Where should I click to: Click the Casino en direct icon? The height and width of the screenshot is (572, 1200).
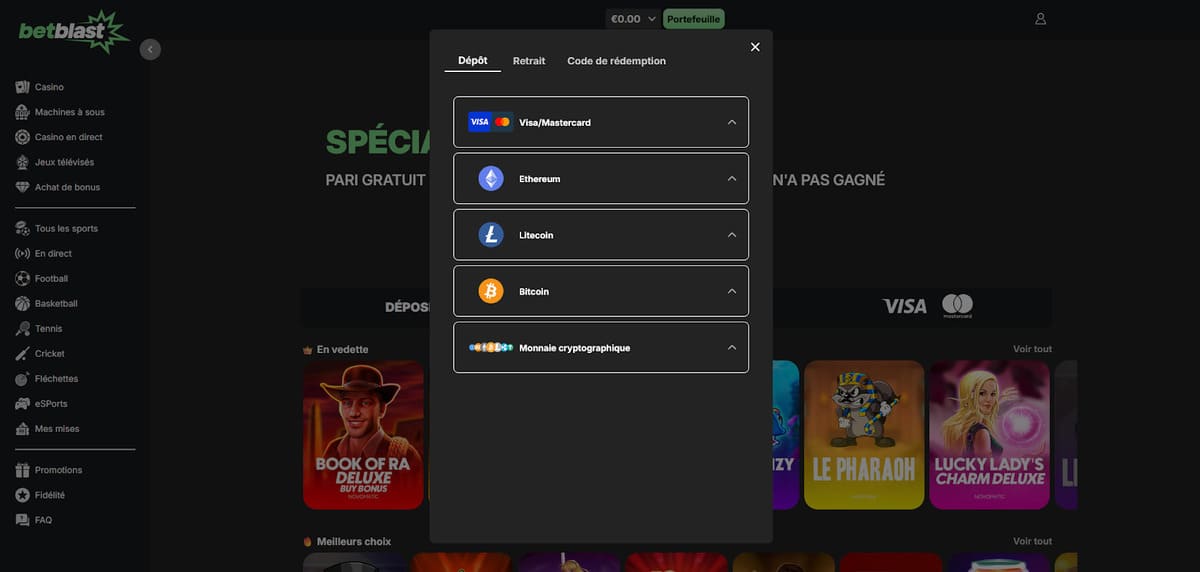point(23,137)
